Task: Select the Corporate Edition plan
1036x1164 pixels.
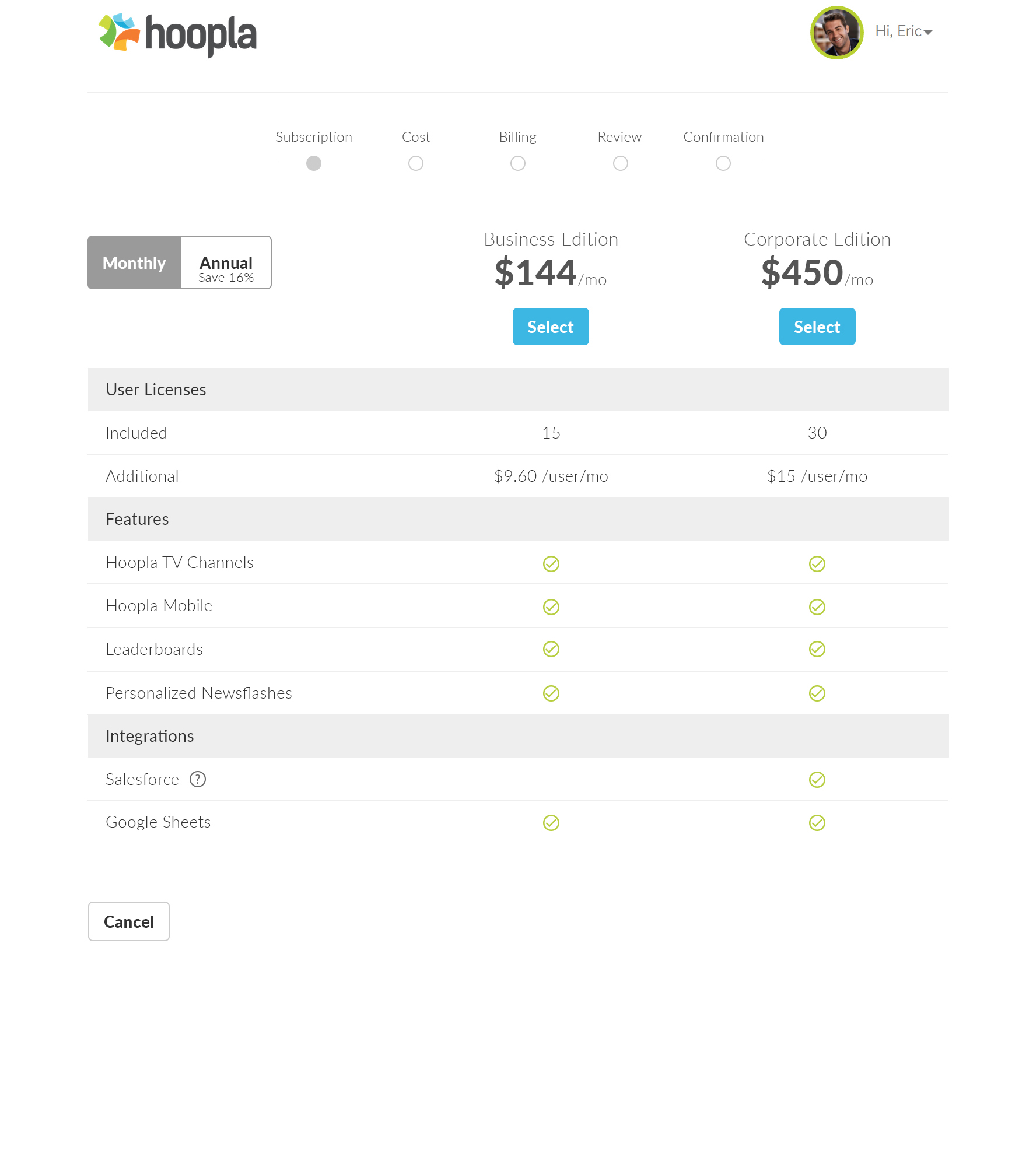Action: [x=817, y=327]
